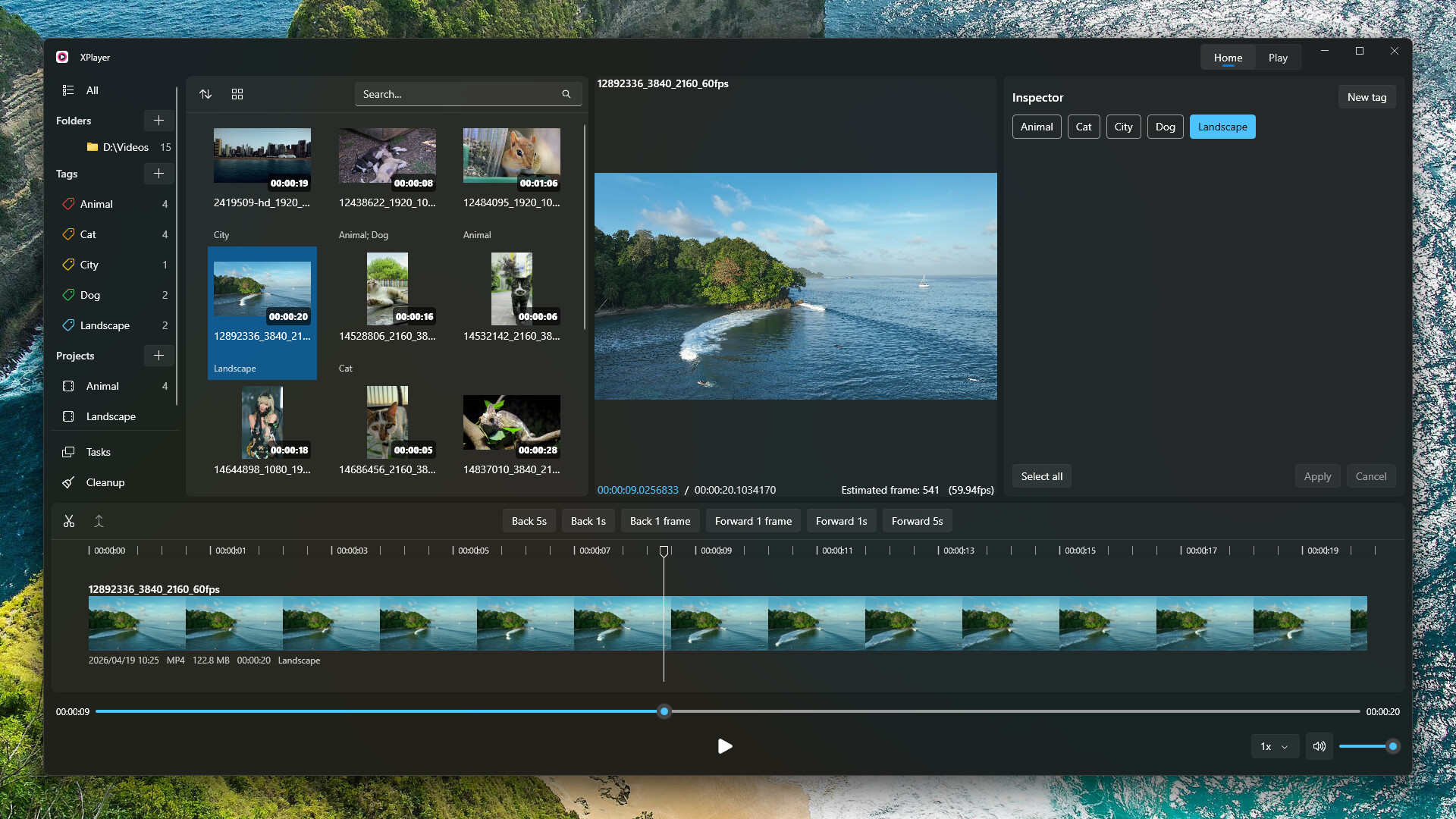Open the 1x playback speed dropdown

coord(1274,746)
